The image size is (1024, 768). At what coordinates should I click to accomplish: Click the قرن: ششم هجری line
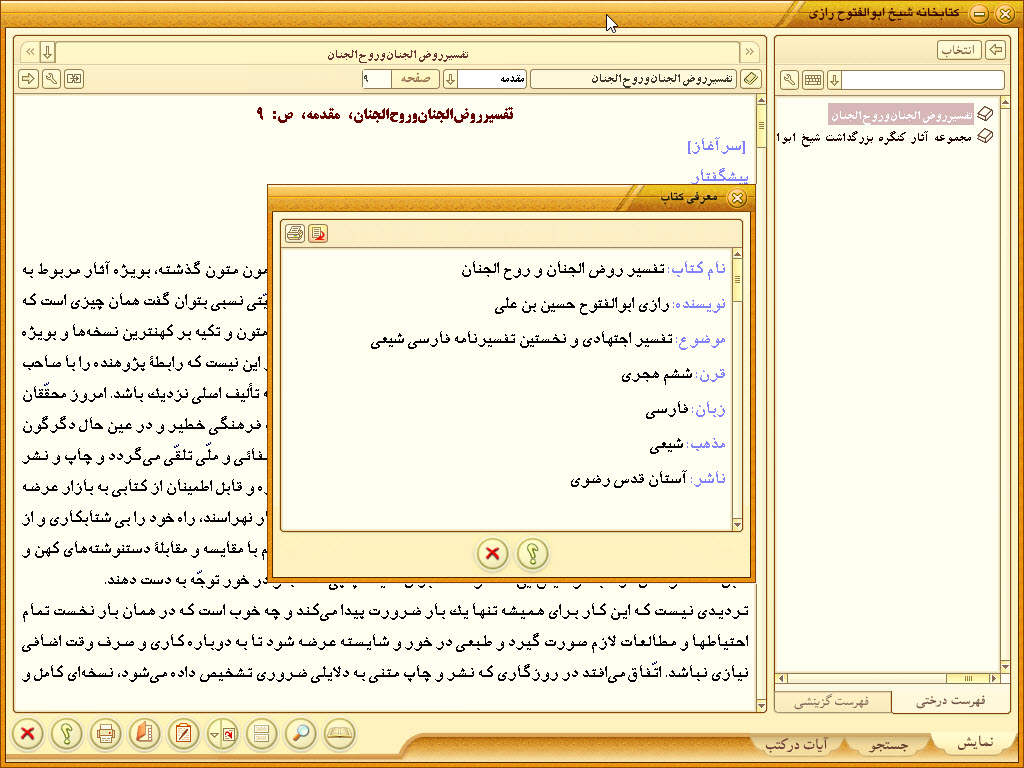click(673, 375)
